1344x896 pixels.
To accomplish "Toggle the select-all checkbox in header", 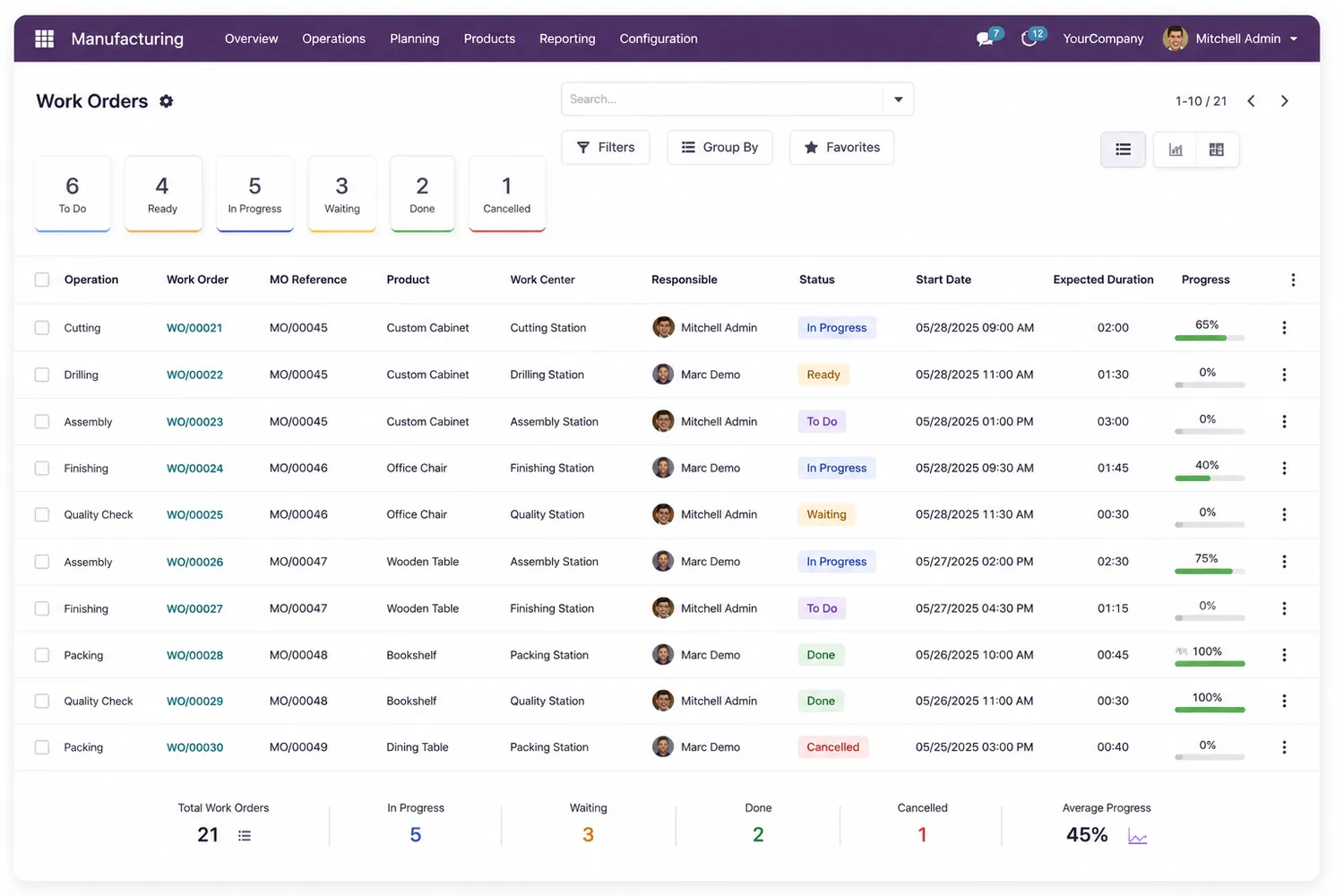I will (42, 280).
